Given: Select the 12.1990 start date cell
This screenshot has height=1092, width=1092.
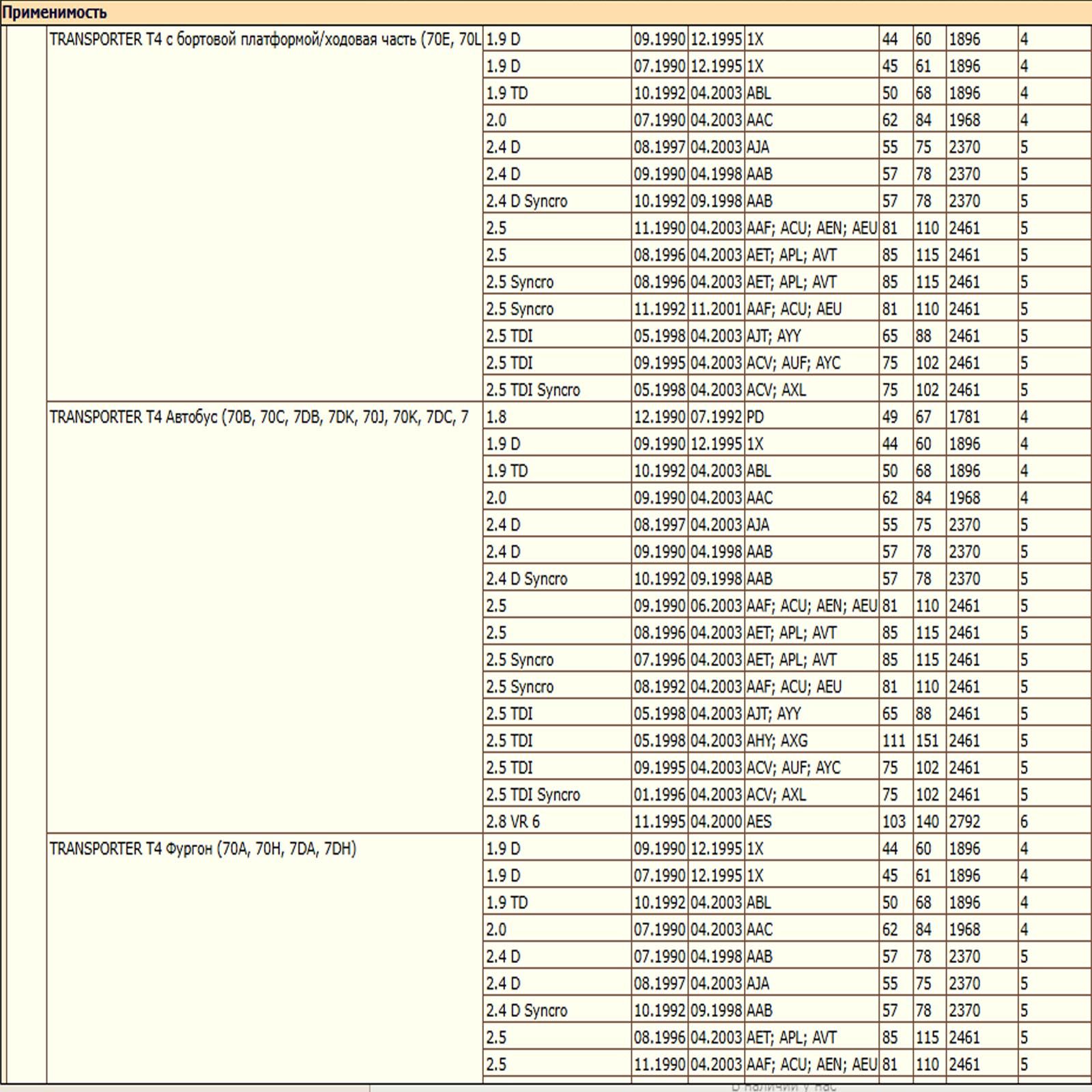Looking at the screenshot, I should pos(660,417).
